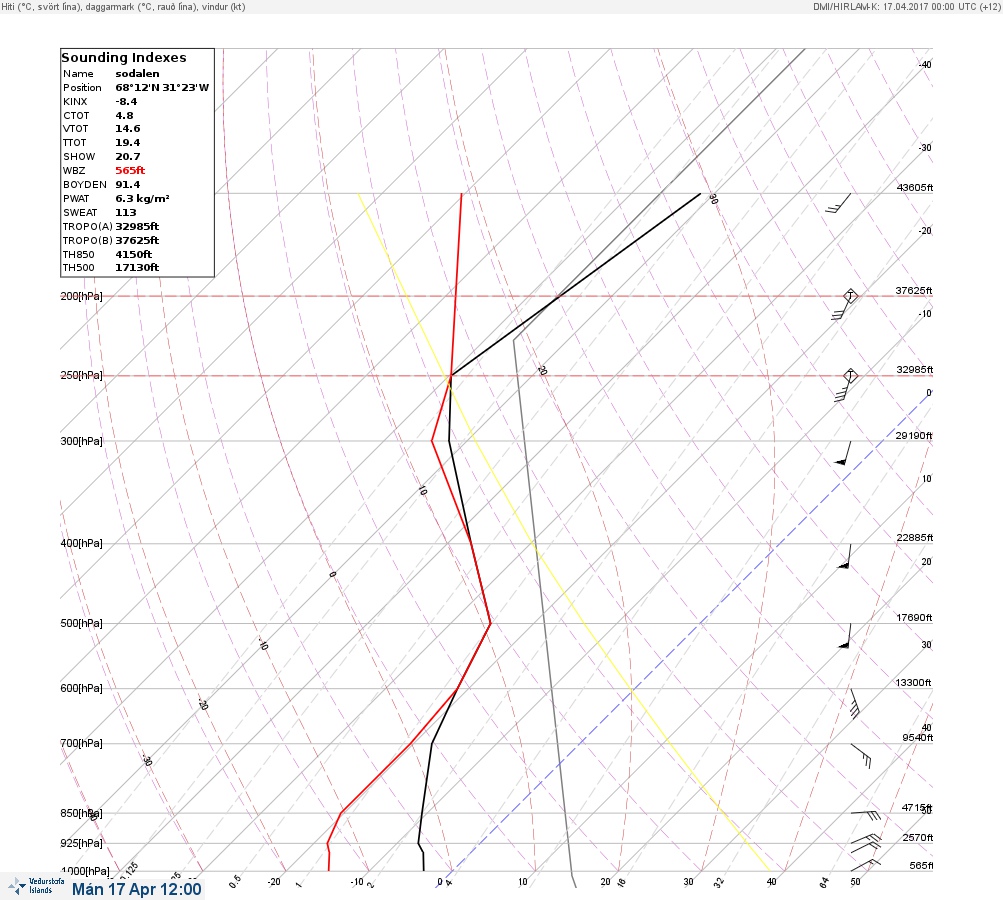The width and height of the screenshot is (1003, 900).
Task: Click the wind barb at 43605ft
Action: pos(838,203)
